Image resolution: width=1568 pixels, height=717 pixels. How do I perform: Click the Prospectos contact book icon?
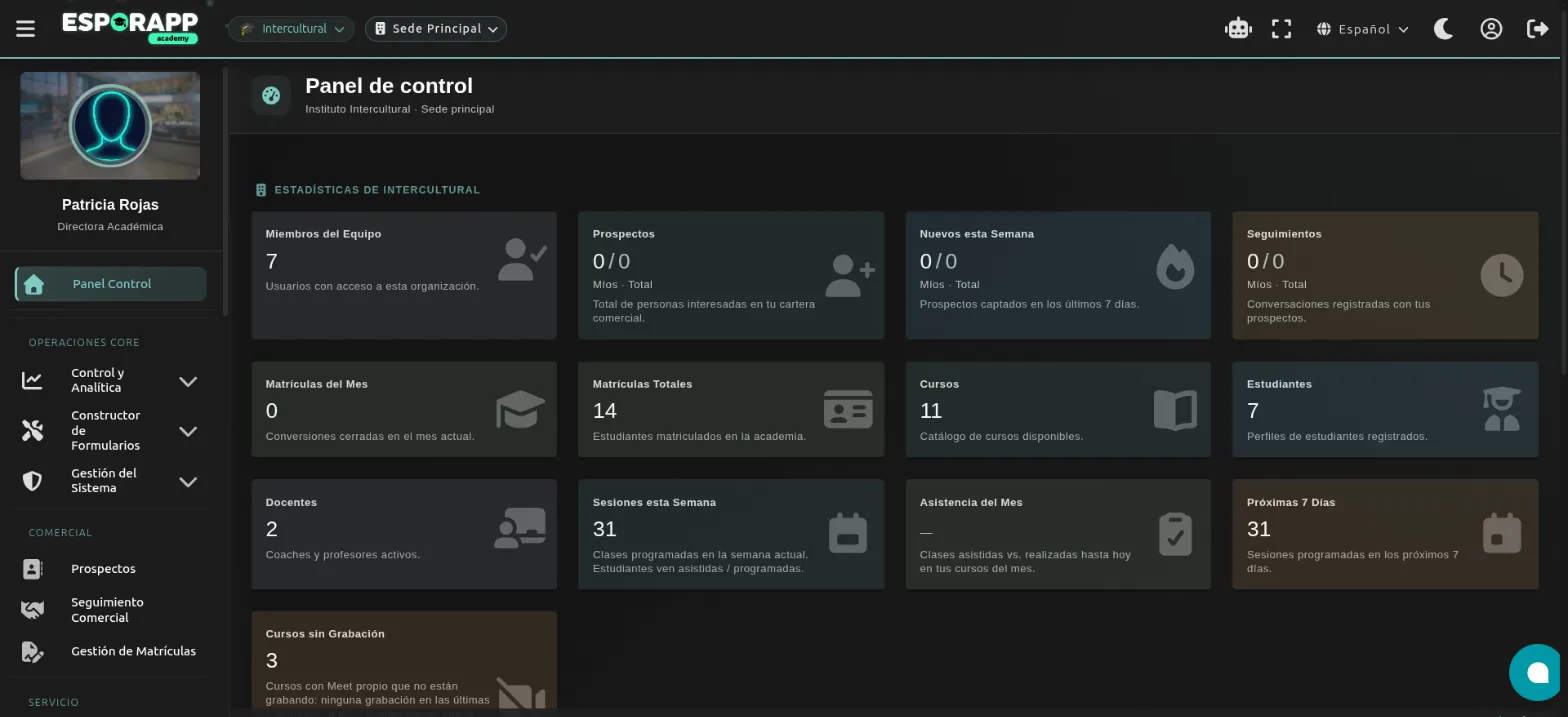[32, 569]
